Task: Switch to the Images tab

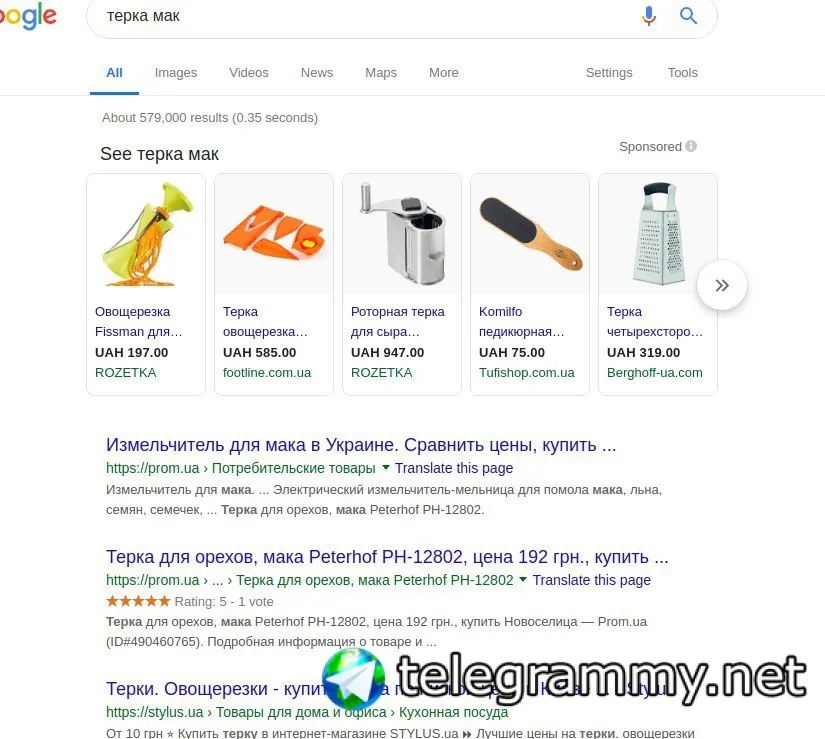Action: coord(176,73)
